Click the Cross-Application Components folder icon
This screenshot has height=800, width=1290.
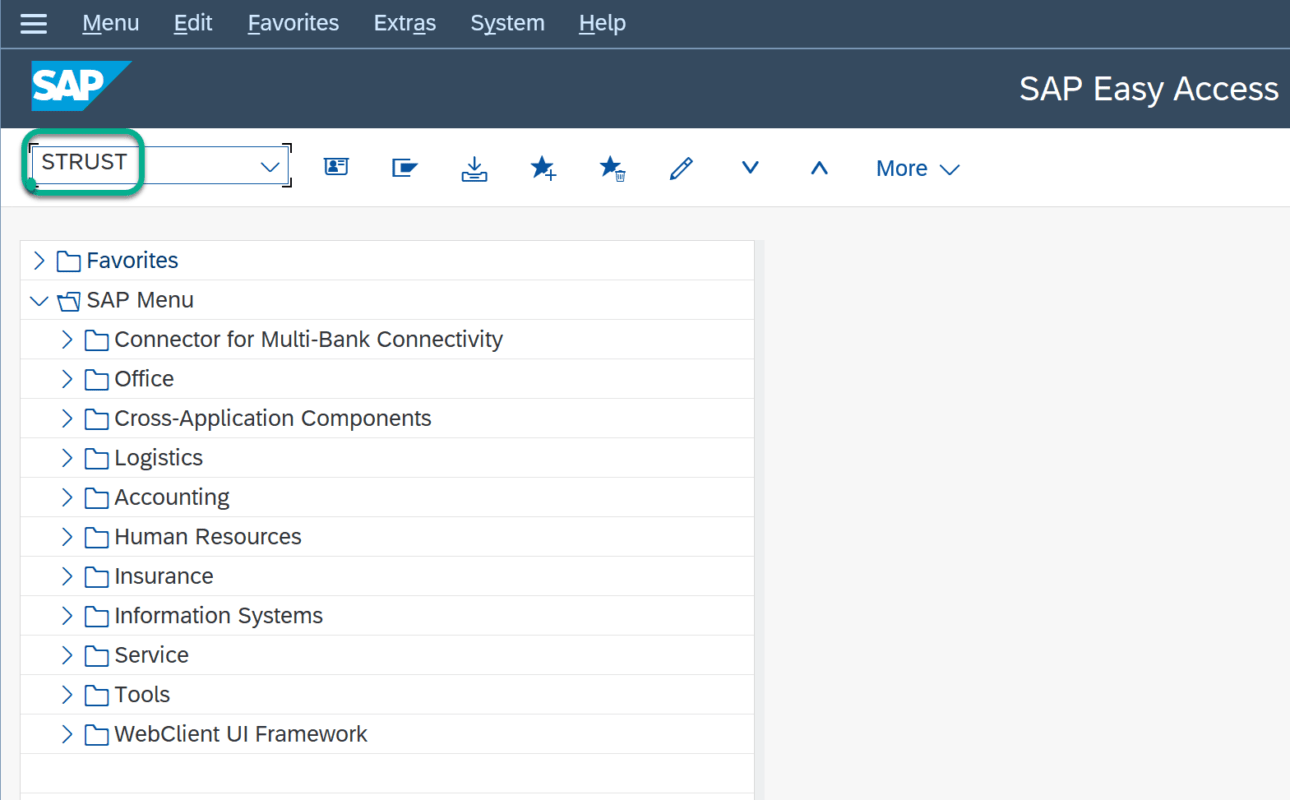click(96, 419)
